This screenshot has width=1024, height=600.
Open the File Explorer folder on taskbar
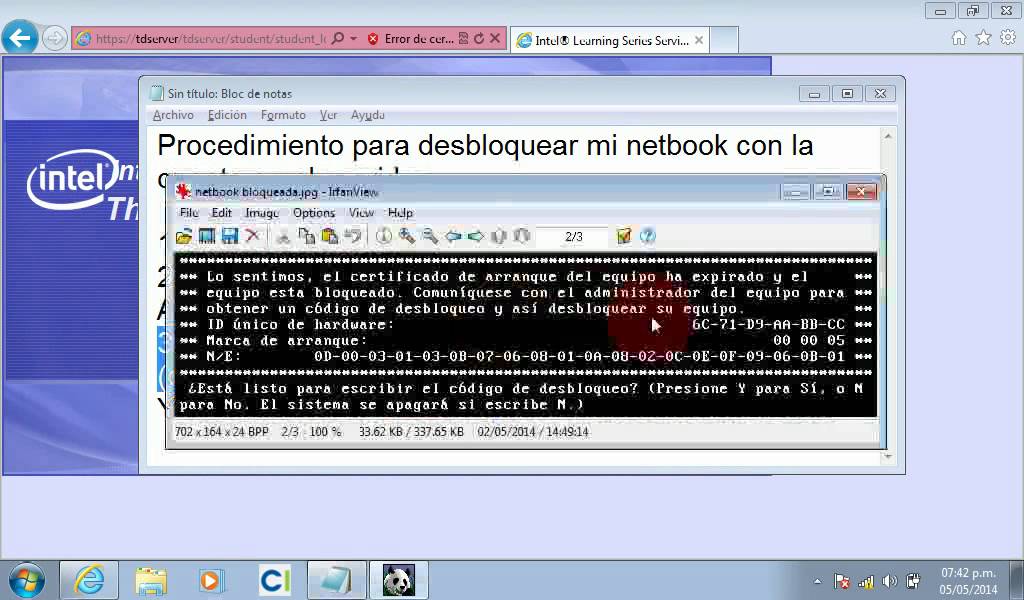pos(152,580)
